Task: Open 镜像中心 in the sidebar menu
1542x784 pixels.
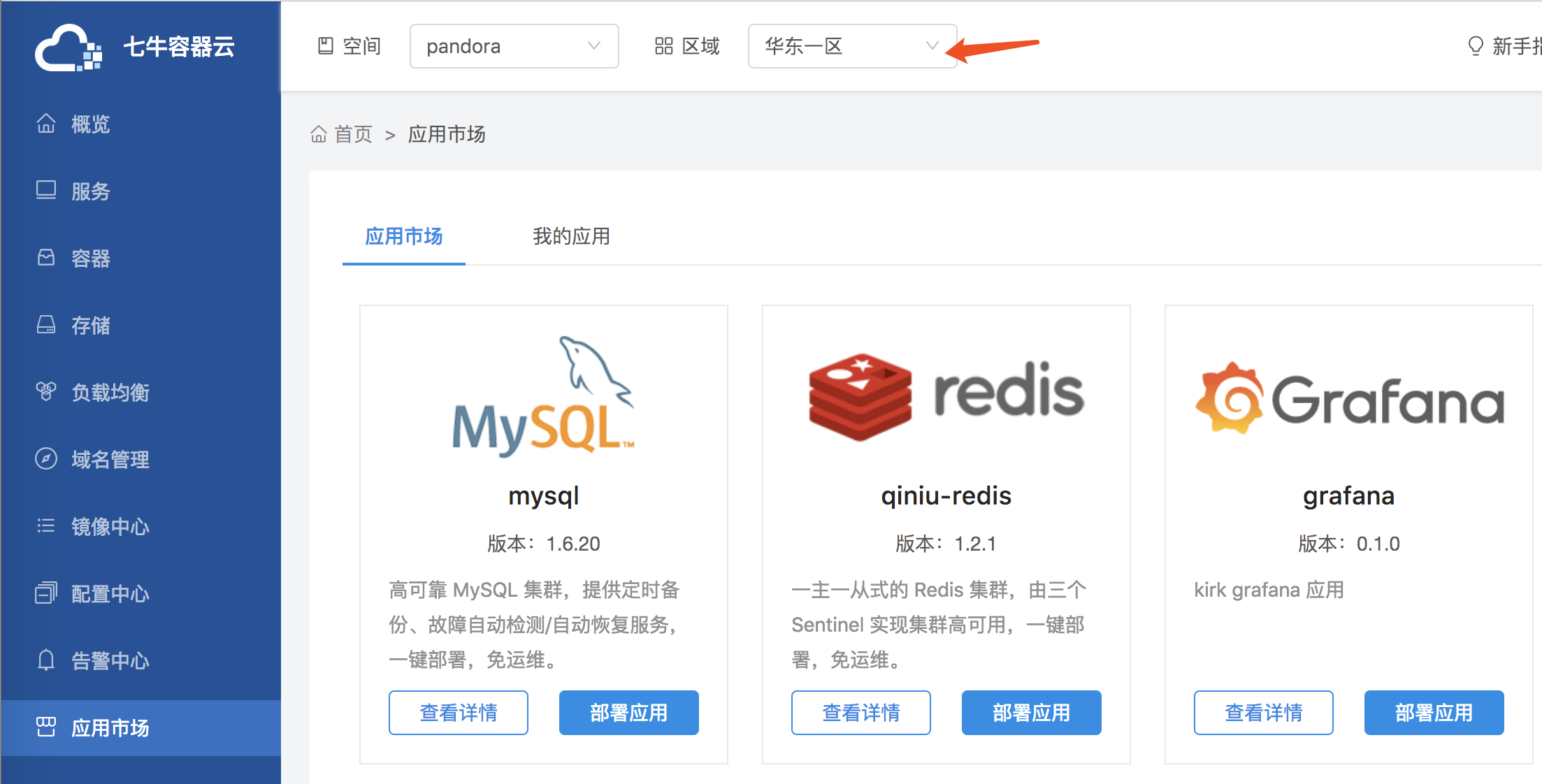Action: tap(141, 526)
